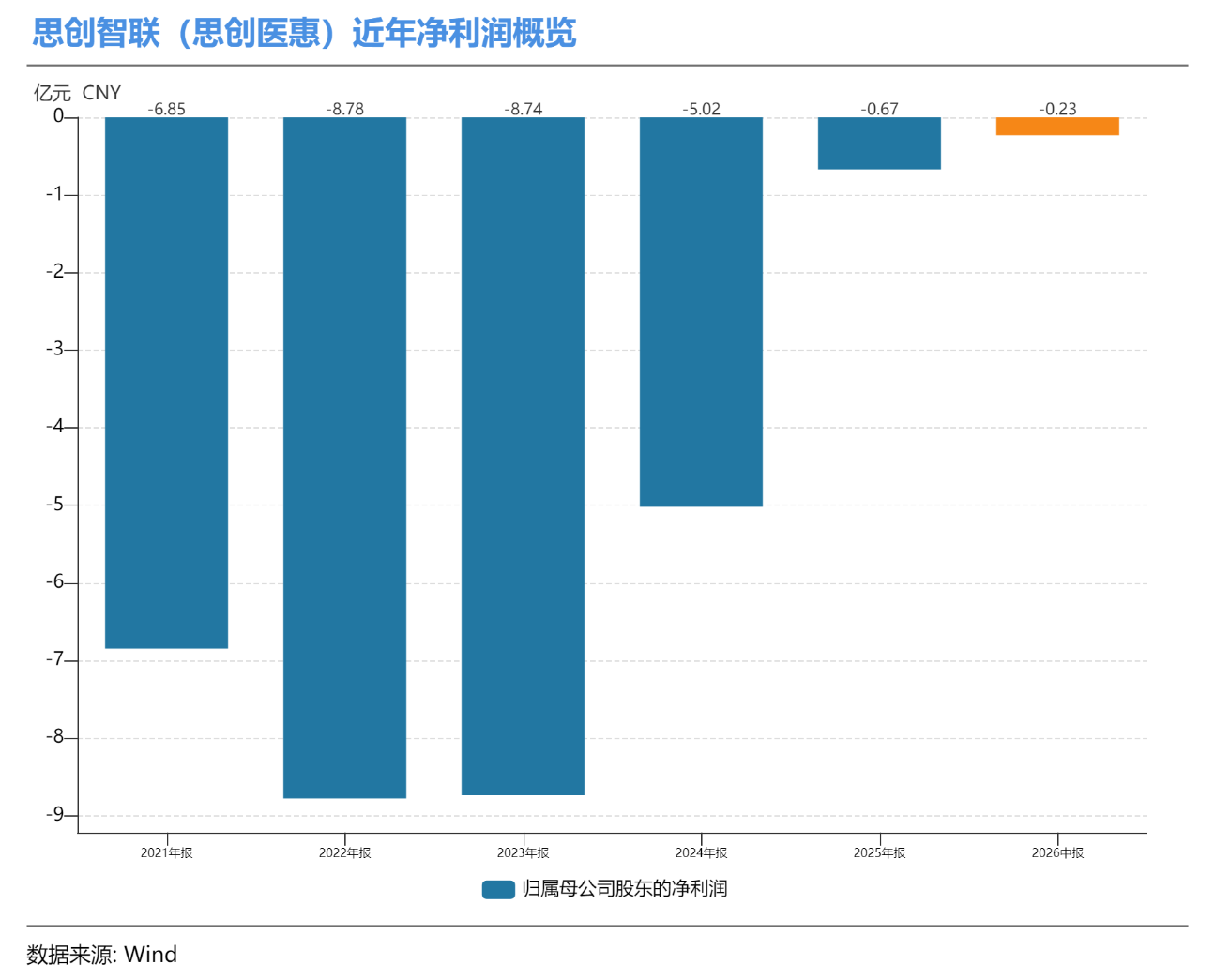Click the 数据来源: Wind footer text
1215x980 pixels.
tap(101, 955)
